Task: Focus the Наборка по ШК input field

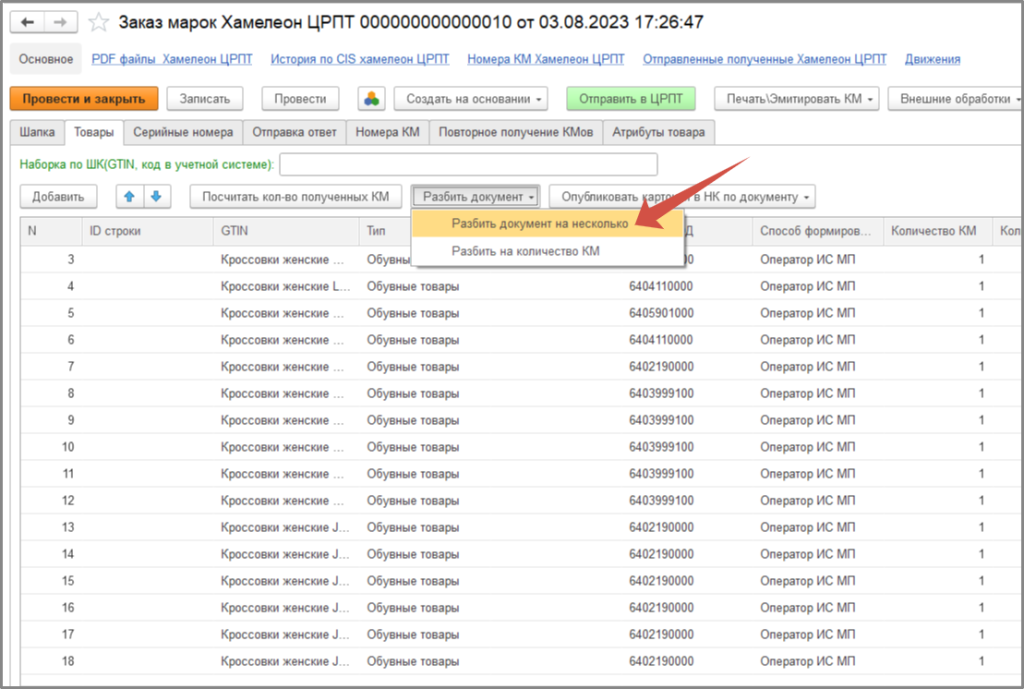Action: (x=468, y=165)
